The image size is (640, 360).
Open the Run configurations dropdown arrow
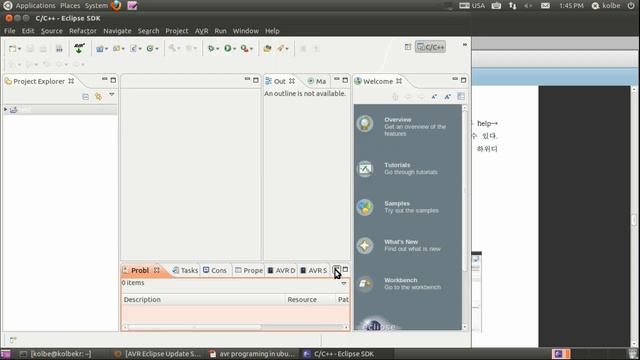point(234,49)
